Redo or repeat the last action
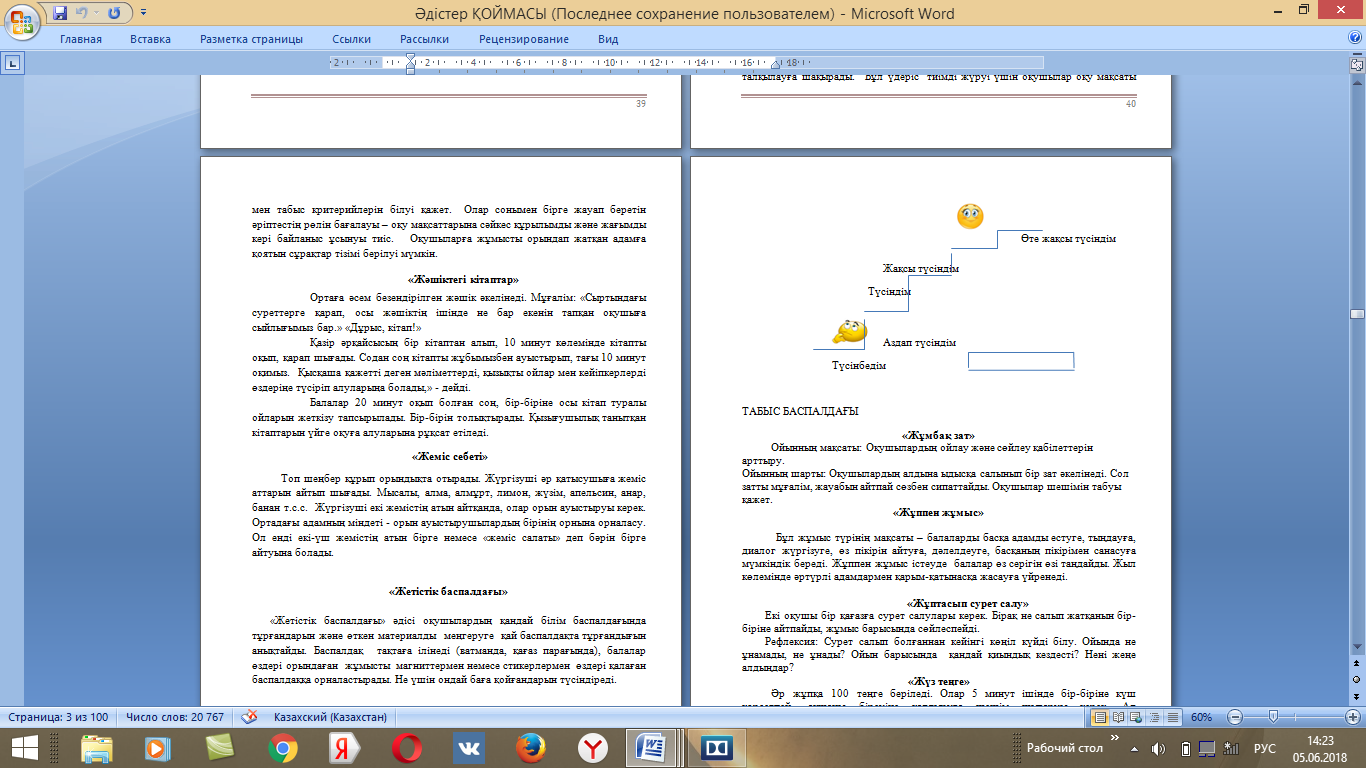Screen dimensions: 1366x768 (x=114, y=14)
